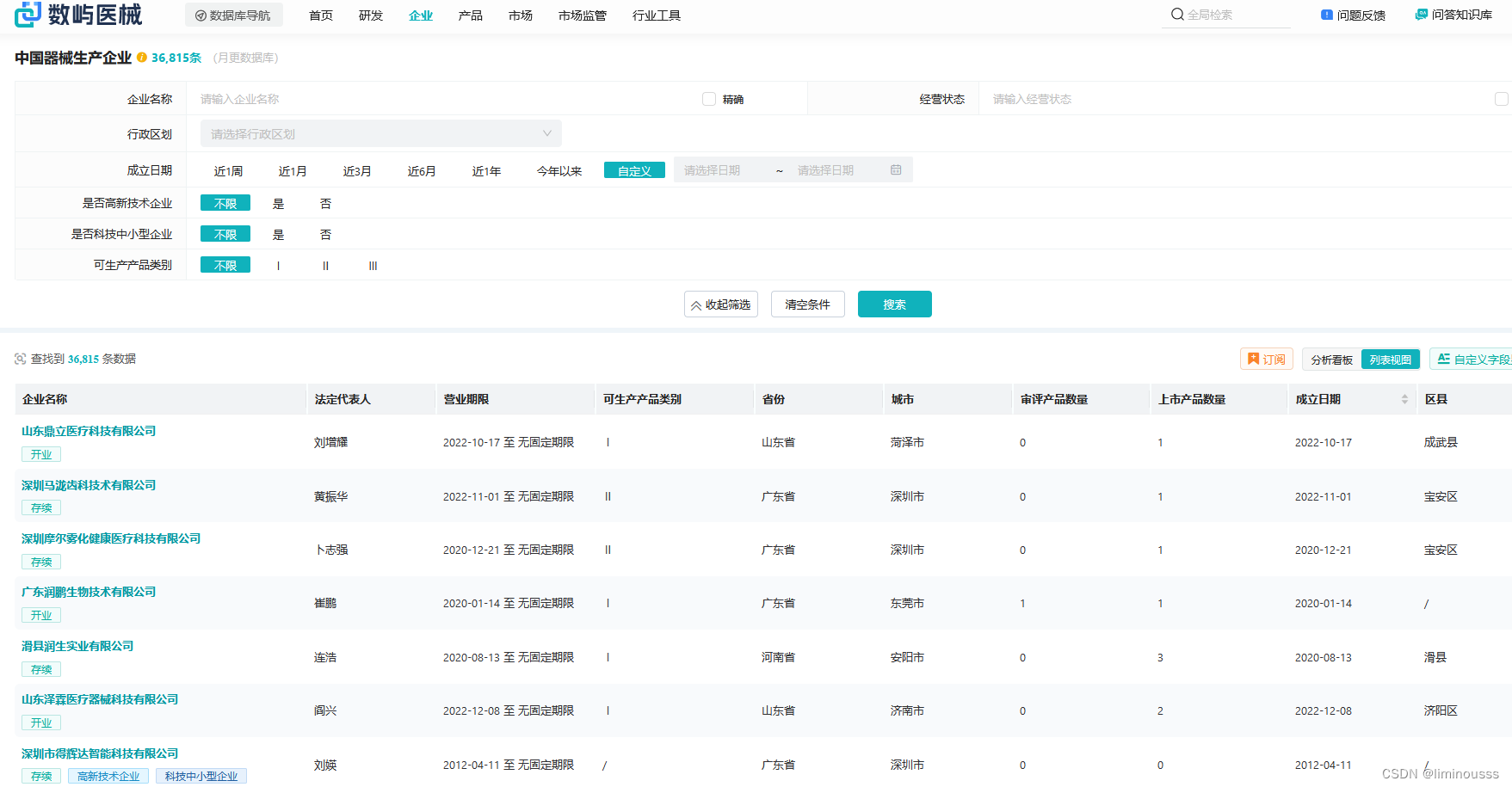Viewport: 1512px width, 787px height.
Task: Click the 自定义字段 settings icon
Action: click(1444, 359)
